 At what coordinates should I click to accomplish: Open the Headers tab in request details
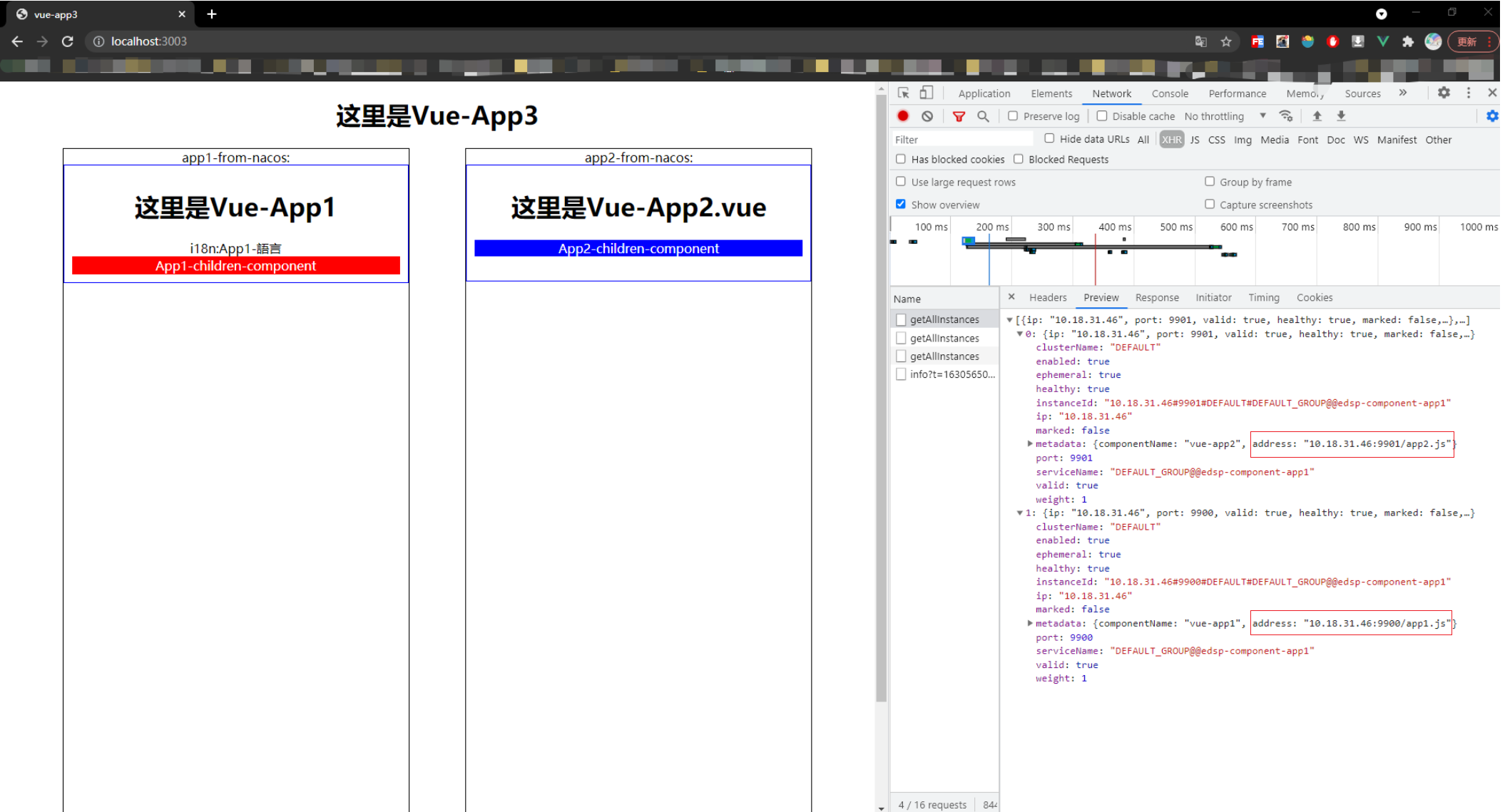(1047, 297)
